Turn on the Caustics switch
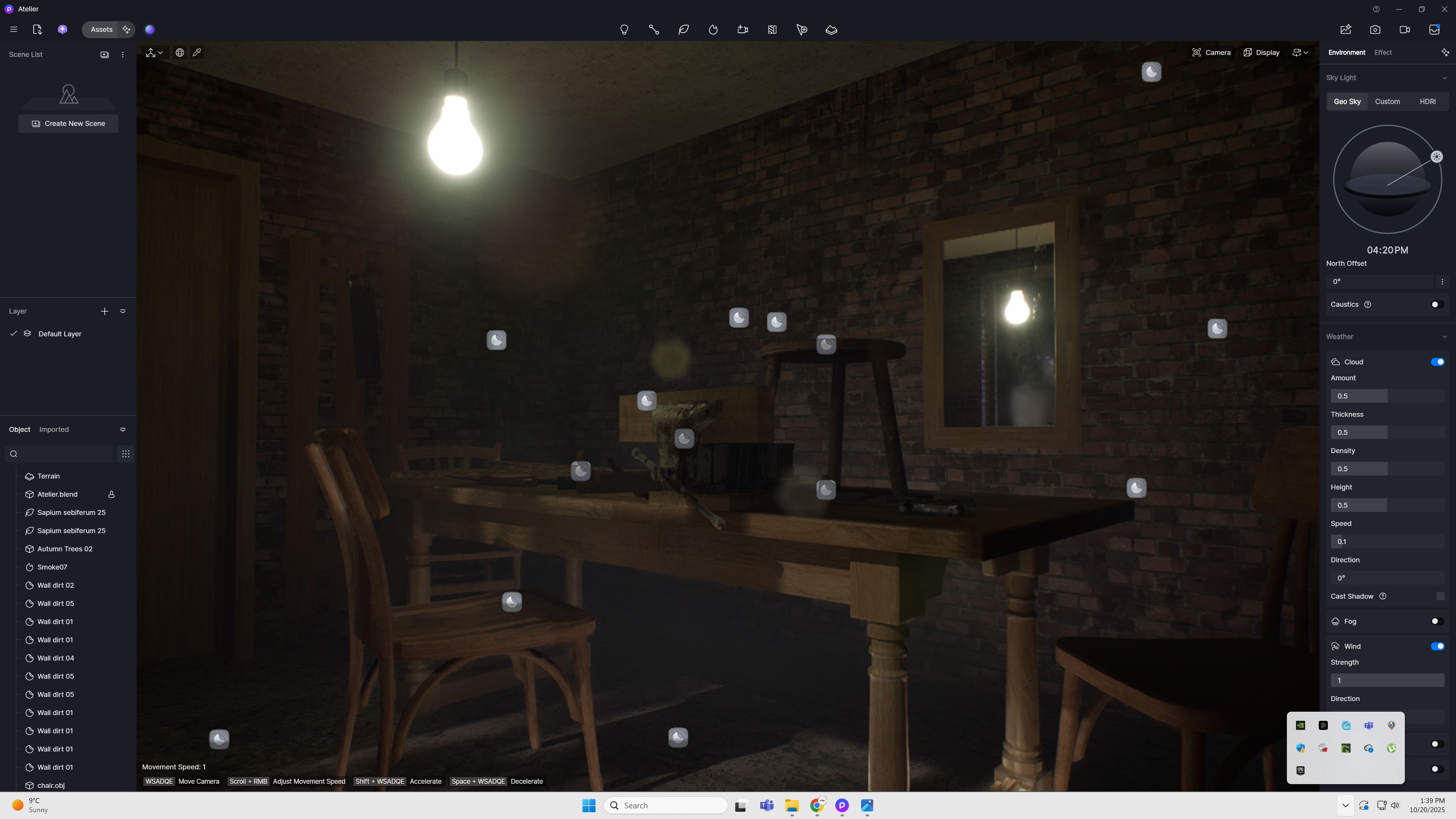Screen dimensions: 1456x819 (x=1437, y=304)
